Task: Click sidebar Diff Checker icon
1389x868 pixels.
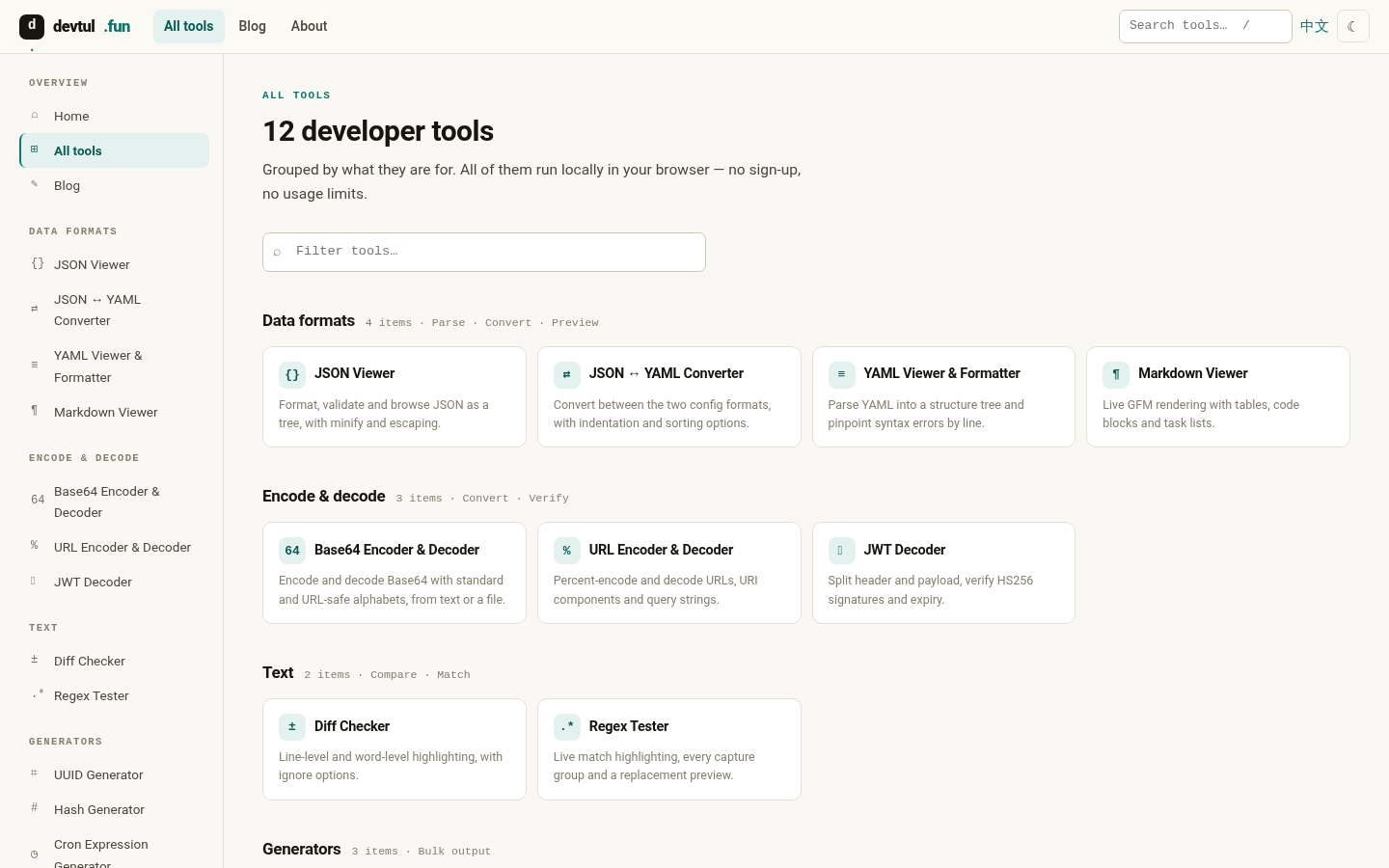Action: pos(35,660)
